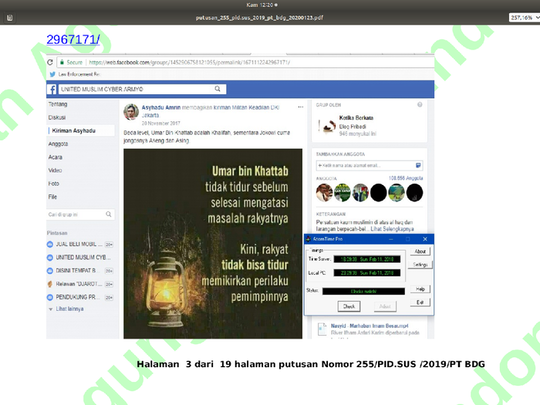Open the Nasyid - Marhaban file link
Viewport: 540px width, 405px height.
tap(370, 325)
